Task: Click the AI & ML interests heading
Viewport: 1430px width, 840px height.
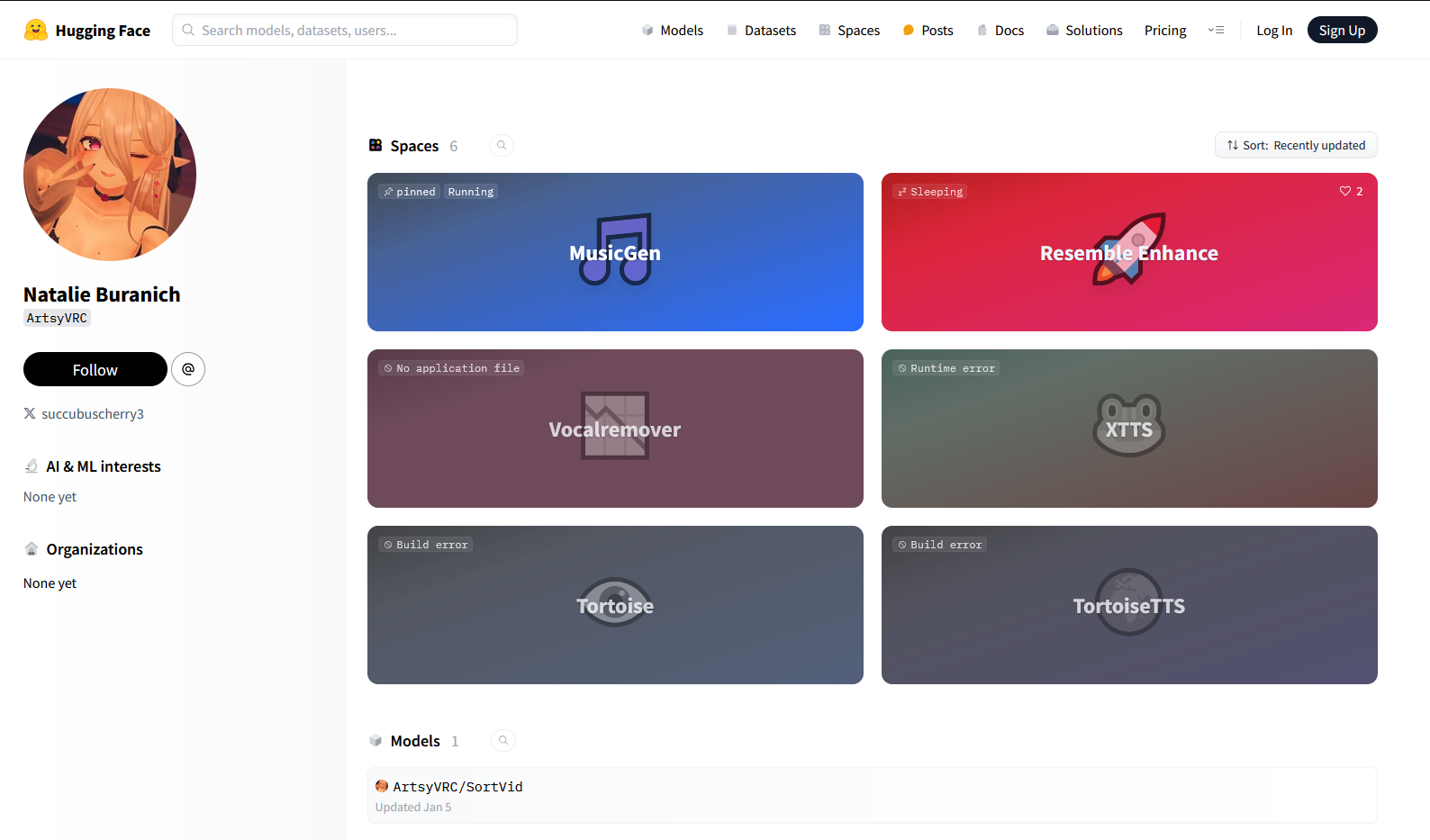Action: click(104, 466)
